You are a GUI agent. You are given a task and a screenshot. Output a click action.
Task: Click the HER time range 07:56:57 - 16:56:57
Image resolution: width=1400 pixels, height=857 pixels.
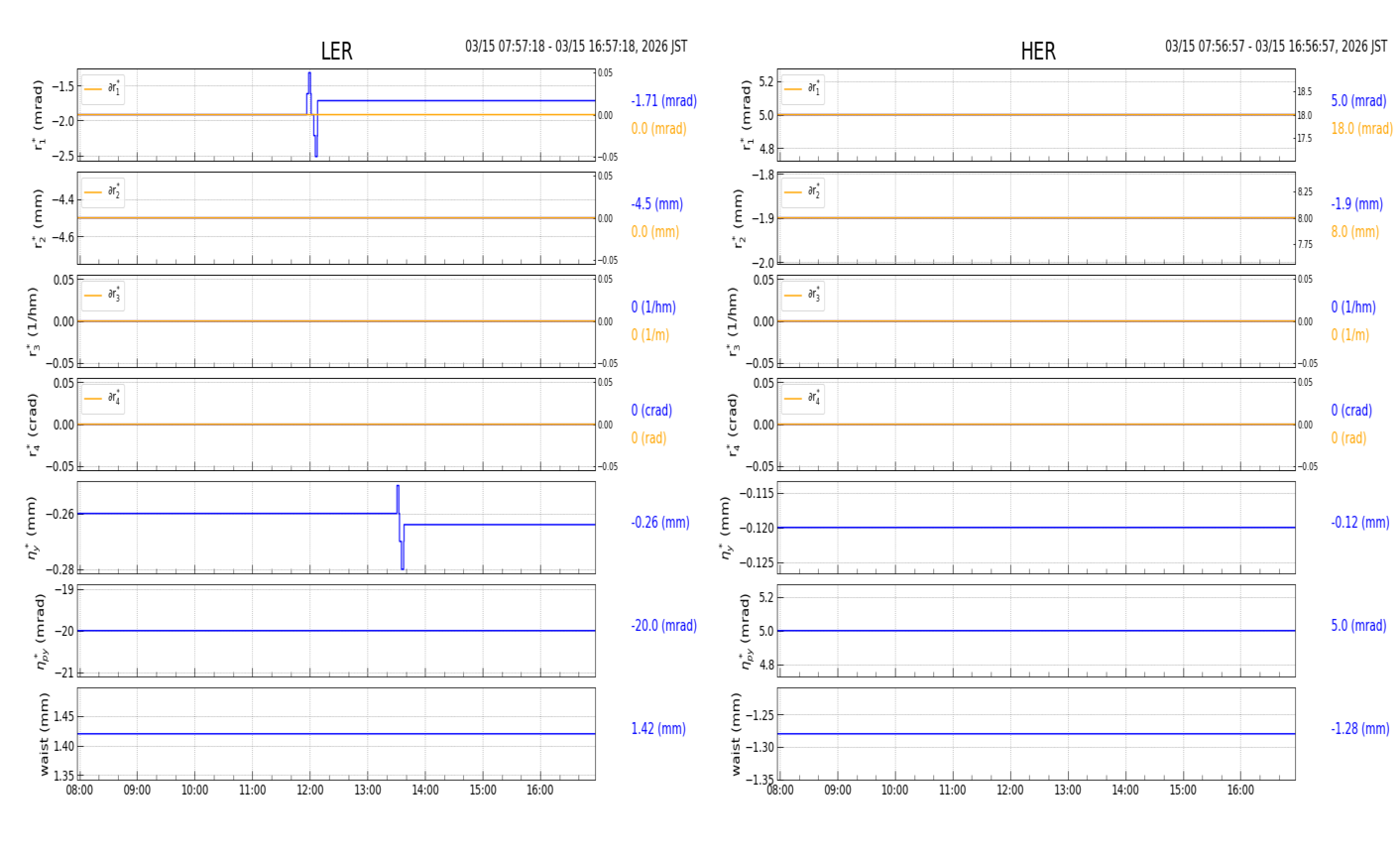coord(1276,47)
